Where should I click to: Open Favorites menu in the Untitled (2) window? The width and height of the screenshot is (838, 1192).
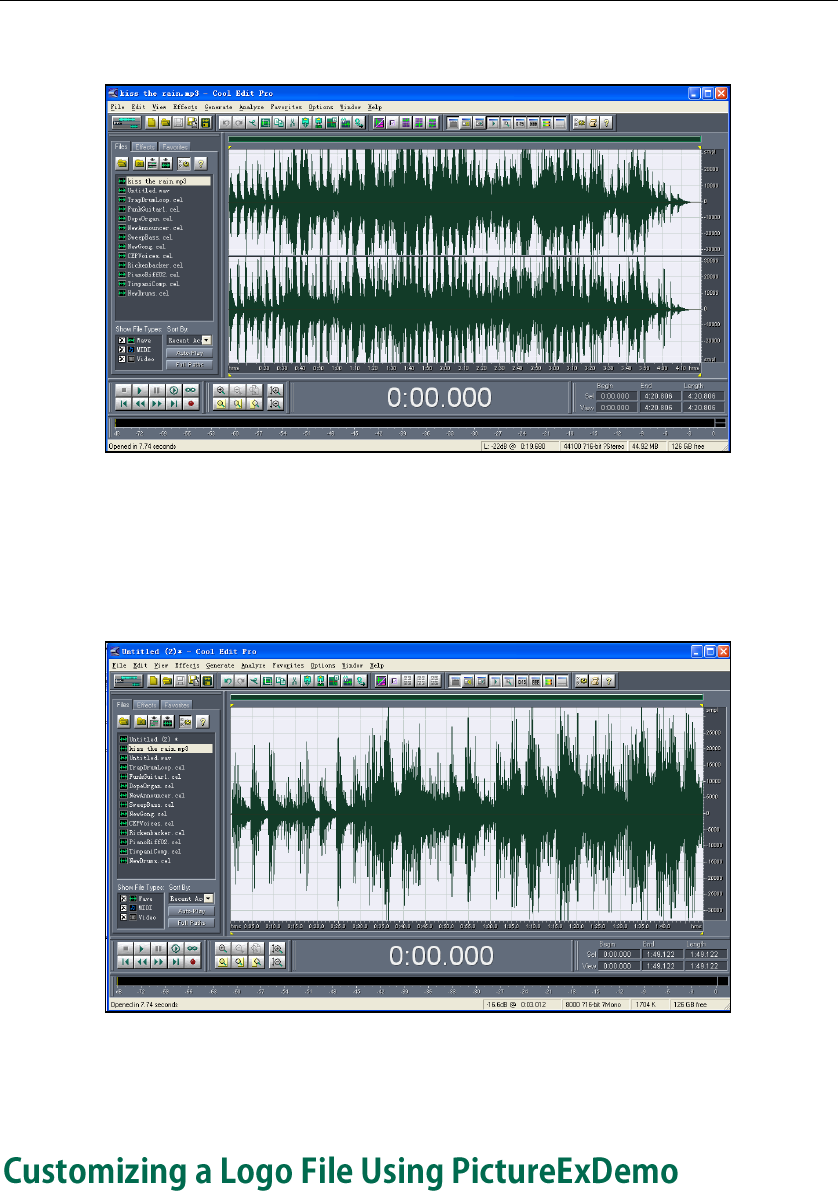pyautogui.click(x=288, y=665)
